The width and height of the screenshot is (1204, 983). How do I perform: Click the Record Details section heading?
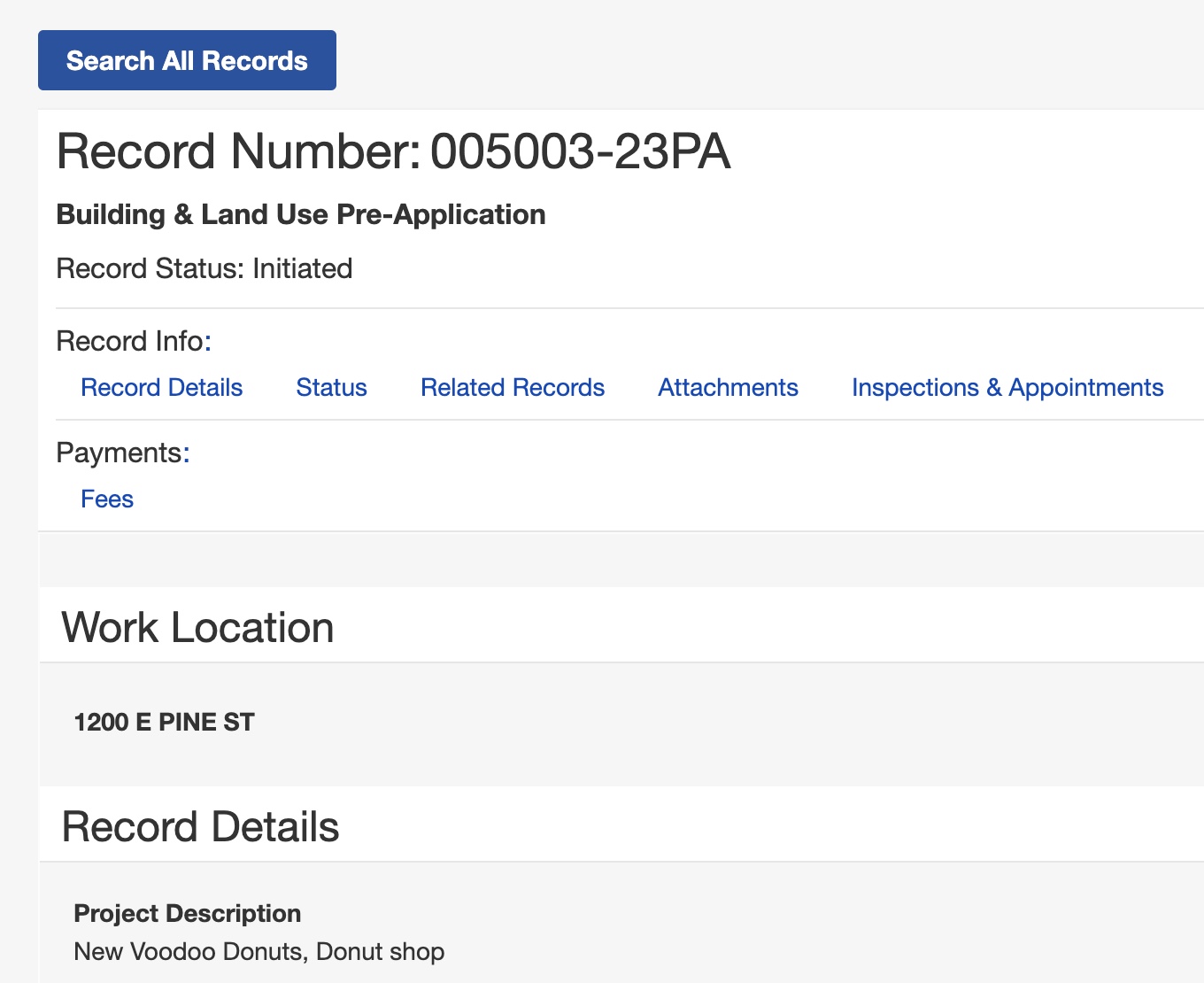click(x=200, y=827)
